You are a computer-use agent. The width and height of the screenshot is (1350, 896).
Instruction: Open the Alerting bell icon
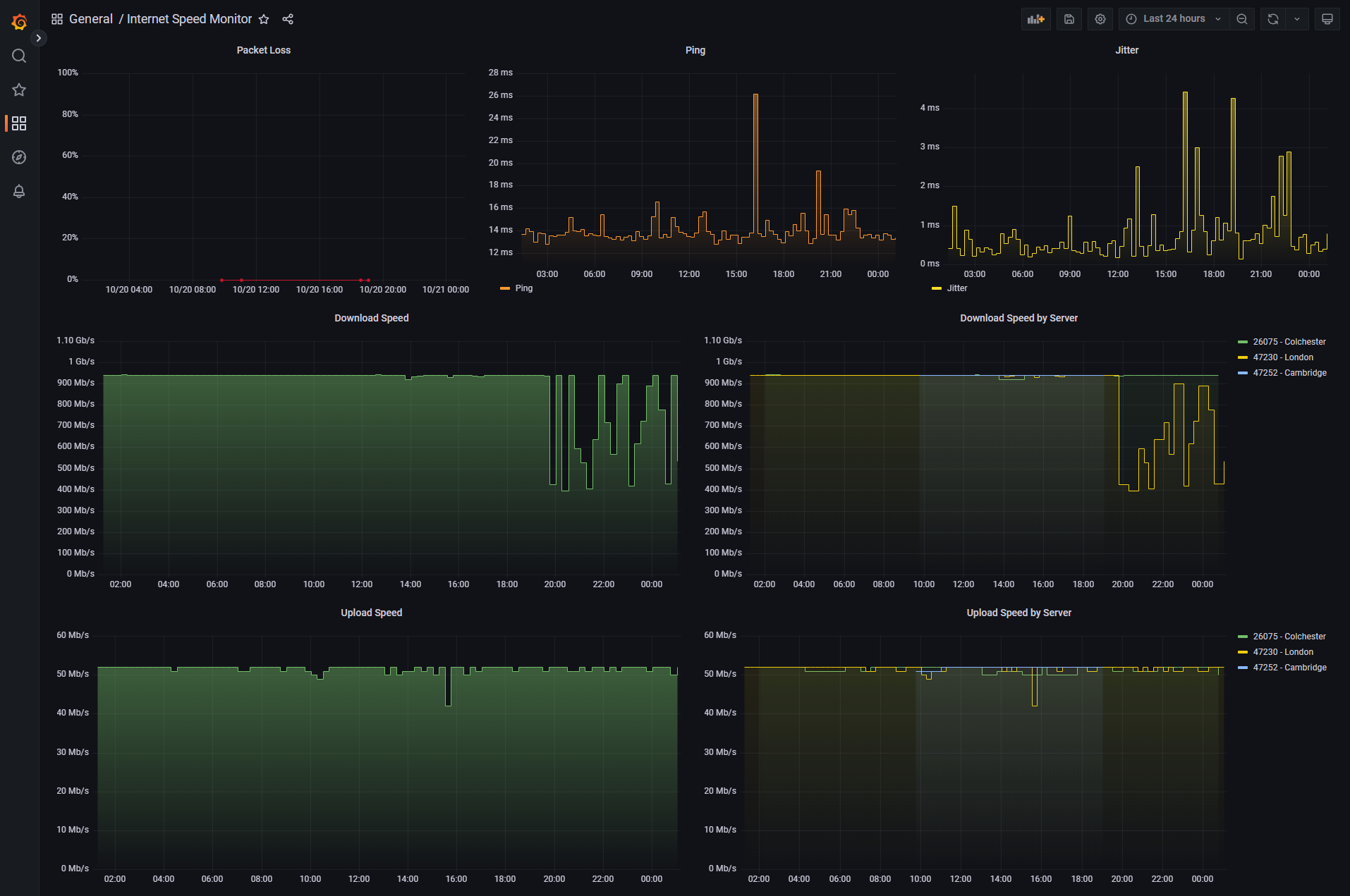coord(19,191)
